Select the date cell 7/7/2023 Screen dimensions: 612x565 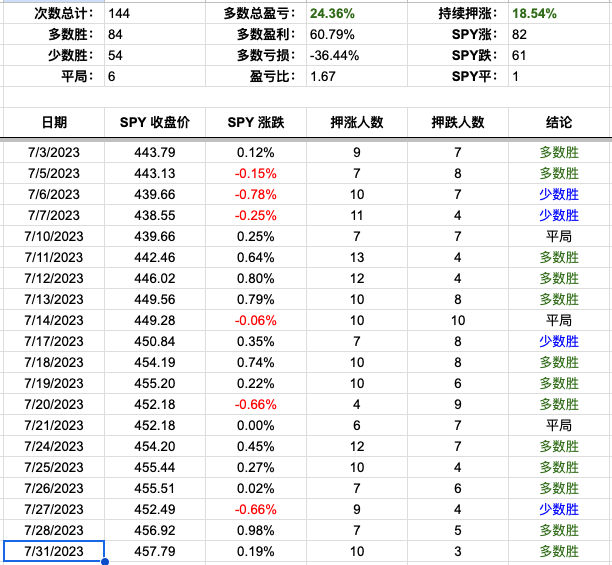coord(54,215)
